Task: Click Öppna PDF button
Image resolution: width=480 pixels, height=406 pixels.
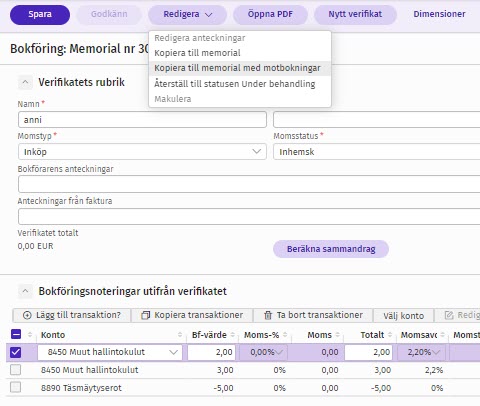Action: (x=270, y=14)
